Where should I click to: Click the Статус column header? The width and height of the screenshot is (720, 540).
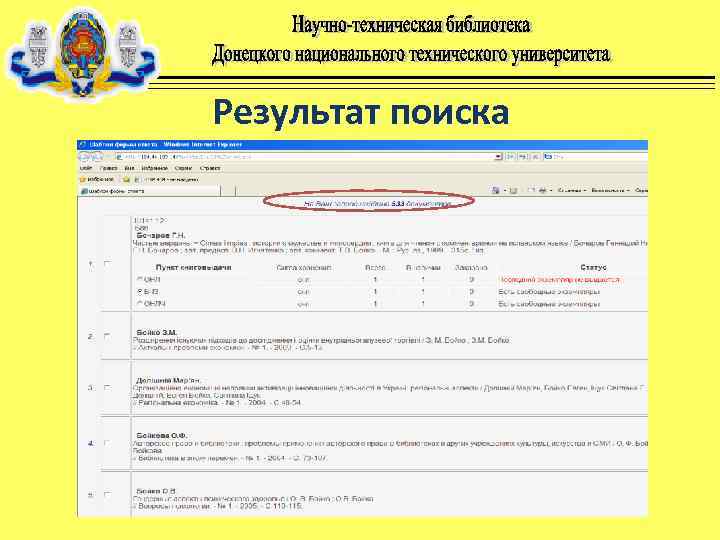click(593, 267)
